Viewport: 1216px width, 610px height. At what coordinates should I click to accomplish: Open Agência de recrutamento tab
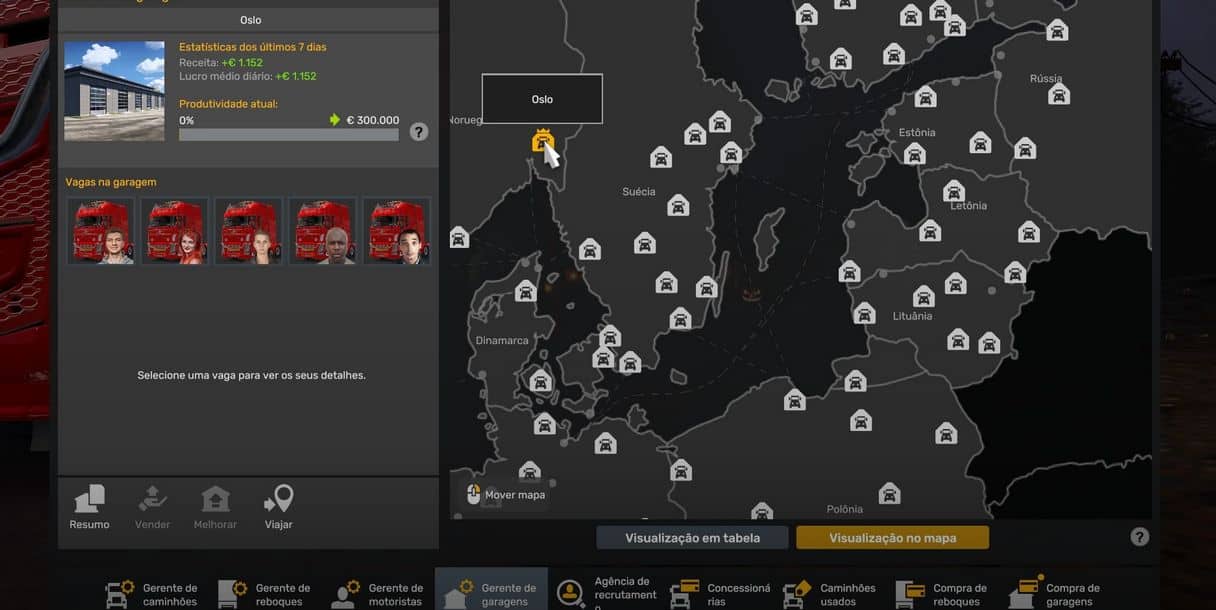(x=606, y=593)
